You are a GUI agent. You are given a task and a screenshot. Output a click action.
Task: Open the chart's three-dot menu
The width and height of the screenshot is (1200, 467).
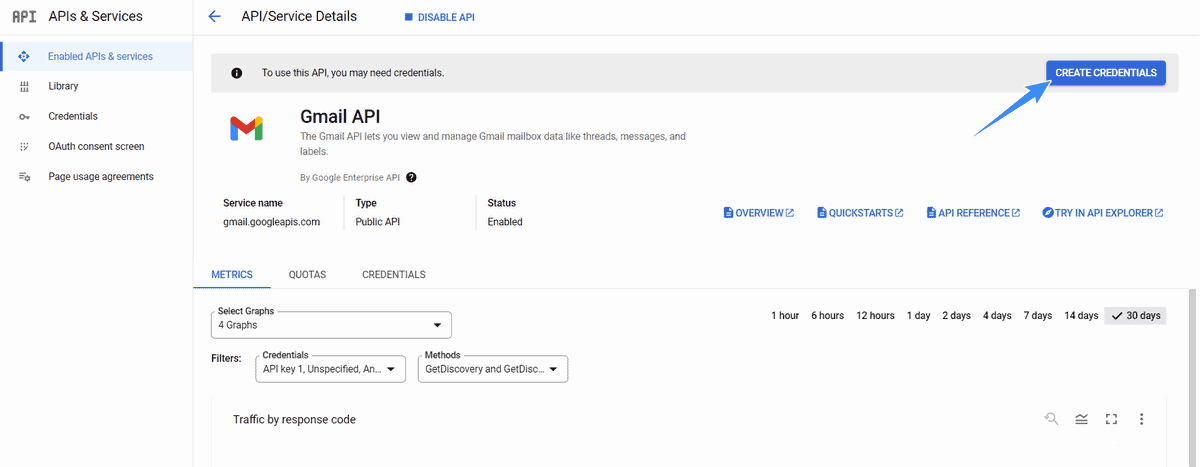1141,419
